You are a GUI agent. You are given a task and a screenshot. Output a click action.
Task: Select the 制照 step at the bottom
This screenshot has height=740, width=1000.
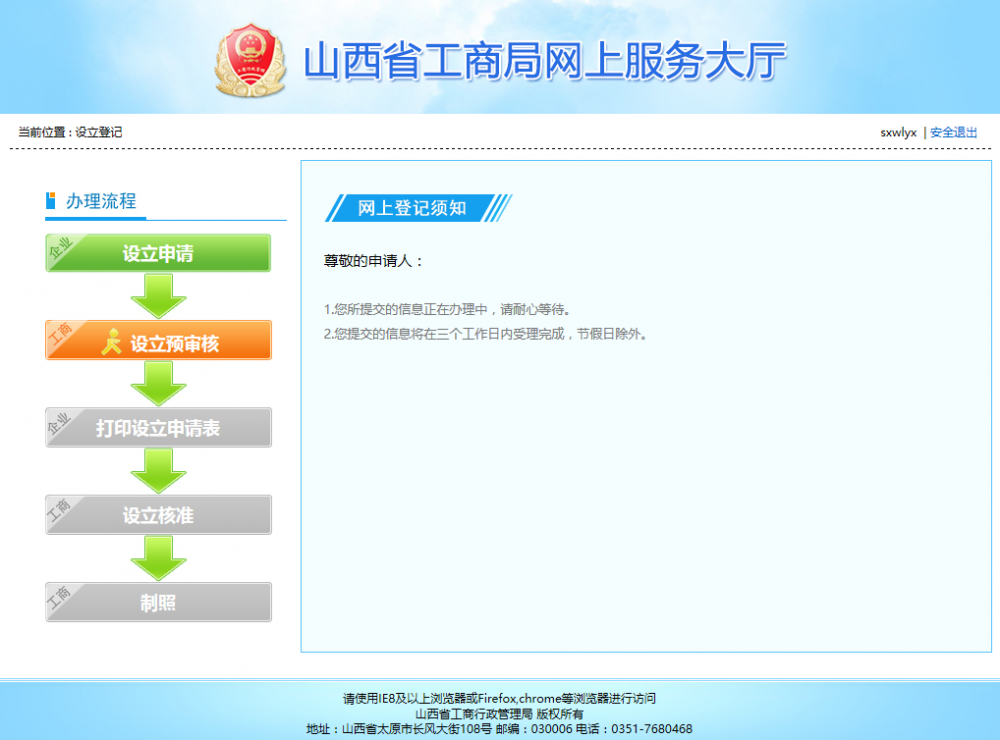158,602
